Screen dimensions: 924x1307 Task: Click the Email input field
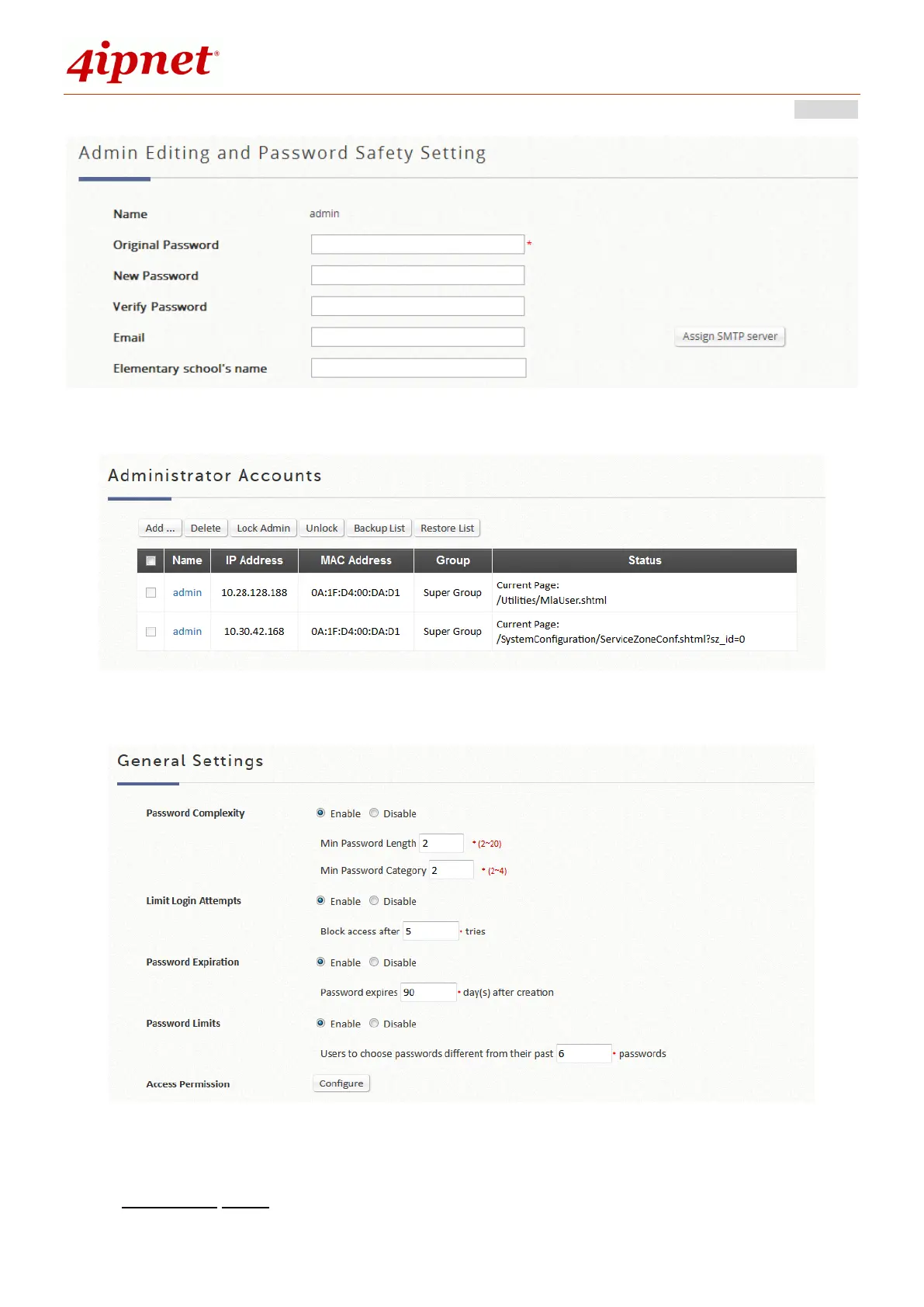[x=417, y=337]
